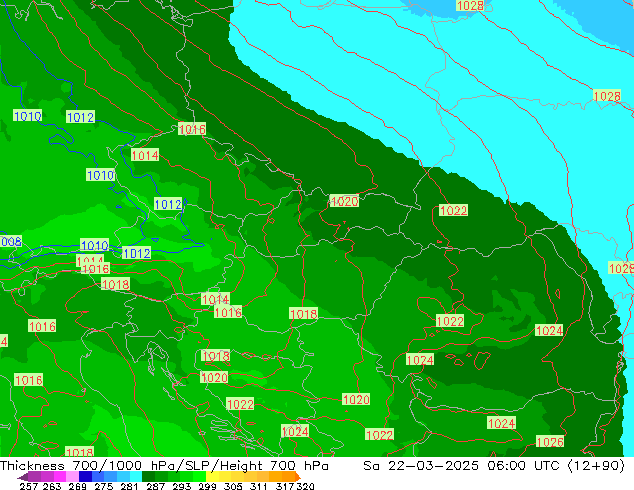Click the purple left arrow tip of legend
Image resolution: width=634 pixels, height=490 pixels.
[21, 477]
